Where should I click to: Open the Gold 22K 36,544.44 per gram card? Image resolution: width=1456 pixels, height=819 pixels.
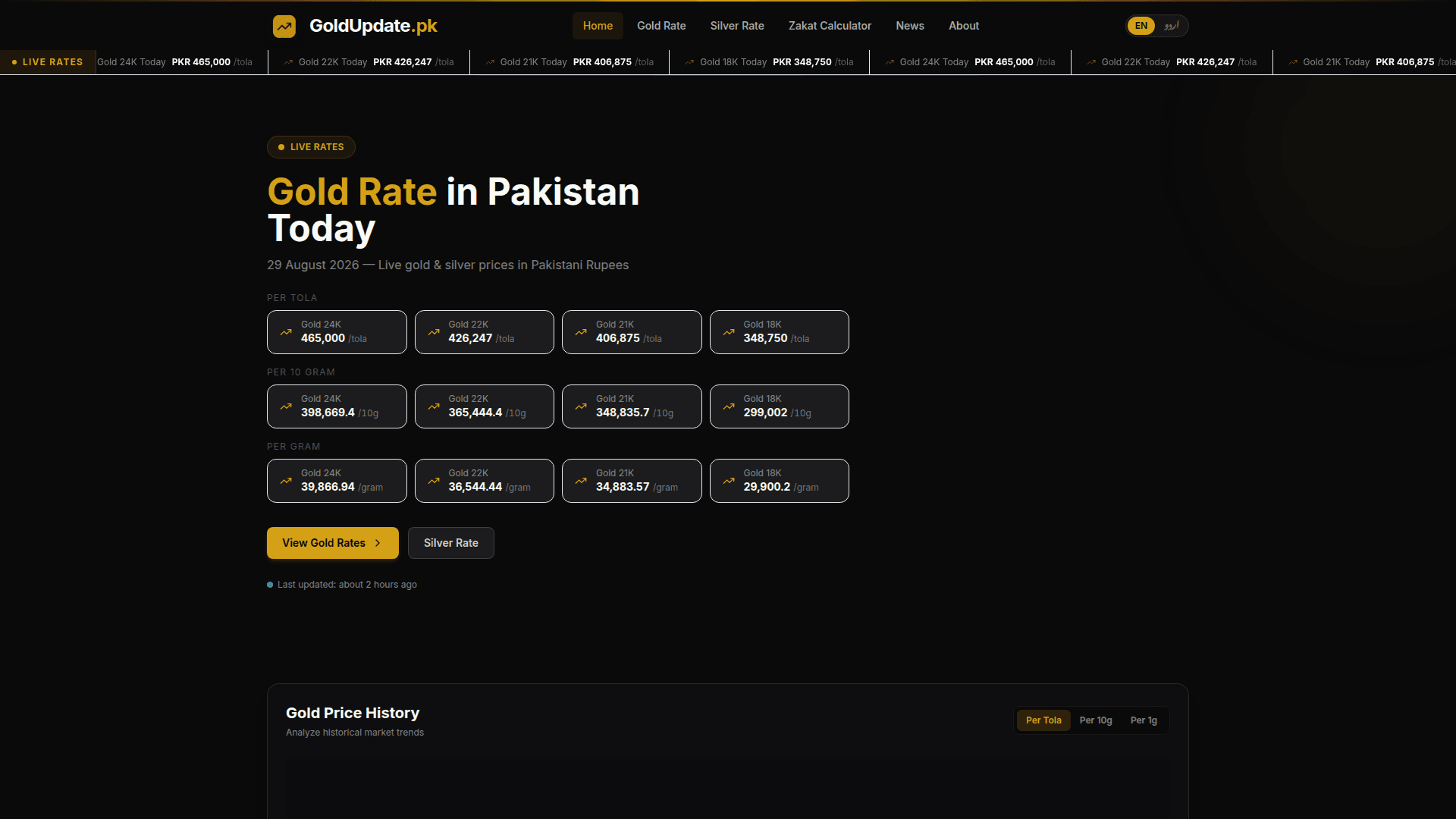tap(485, 481)
